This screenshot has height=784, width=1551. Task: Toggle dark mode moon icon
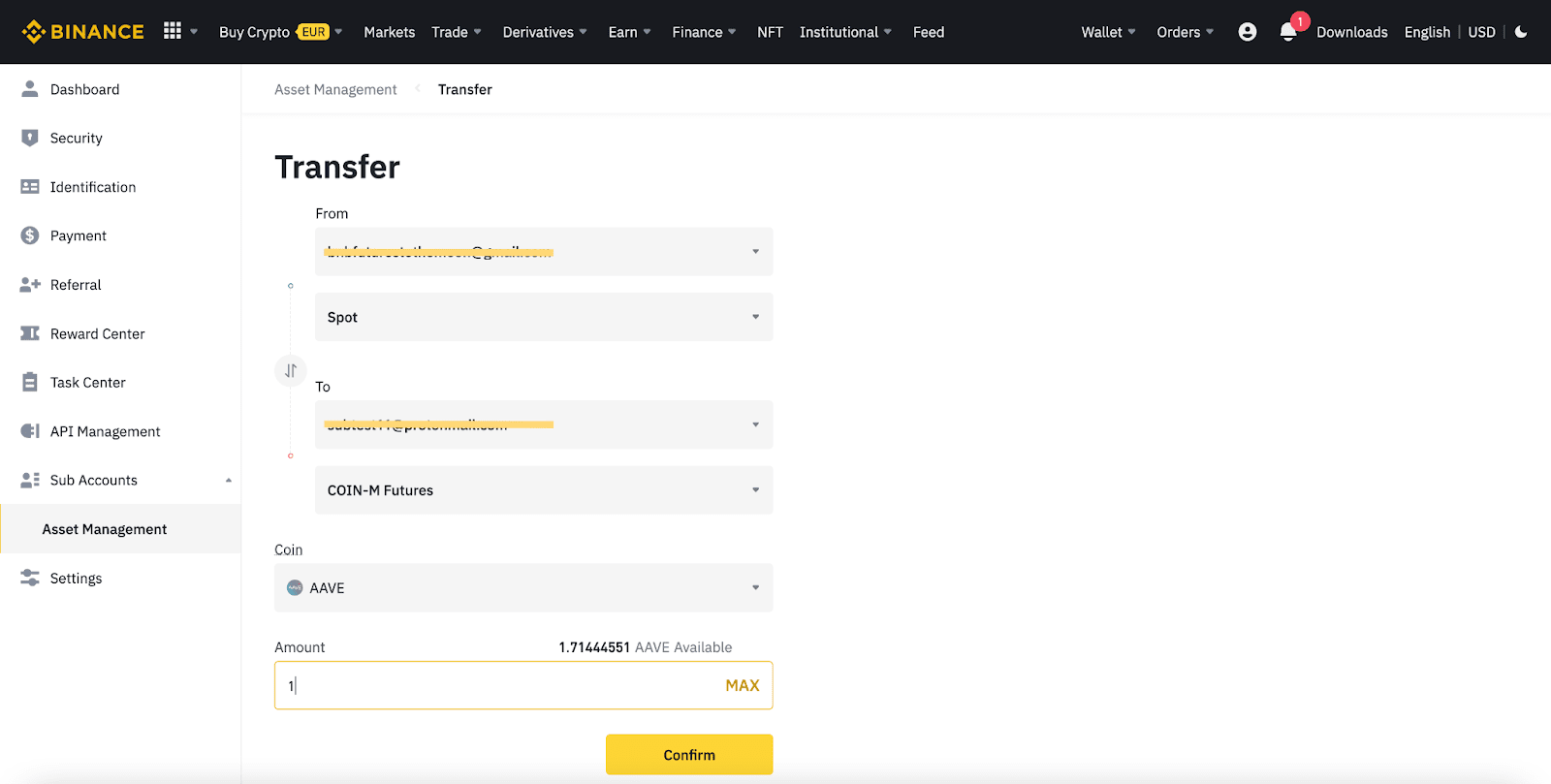(x=1521, y=32)
